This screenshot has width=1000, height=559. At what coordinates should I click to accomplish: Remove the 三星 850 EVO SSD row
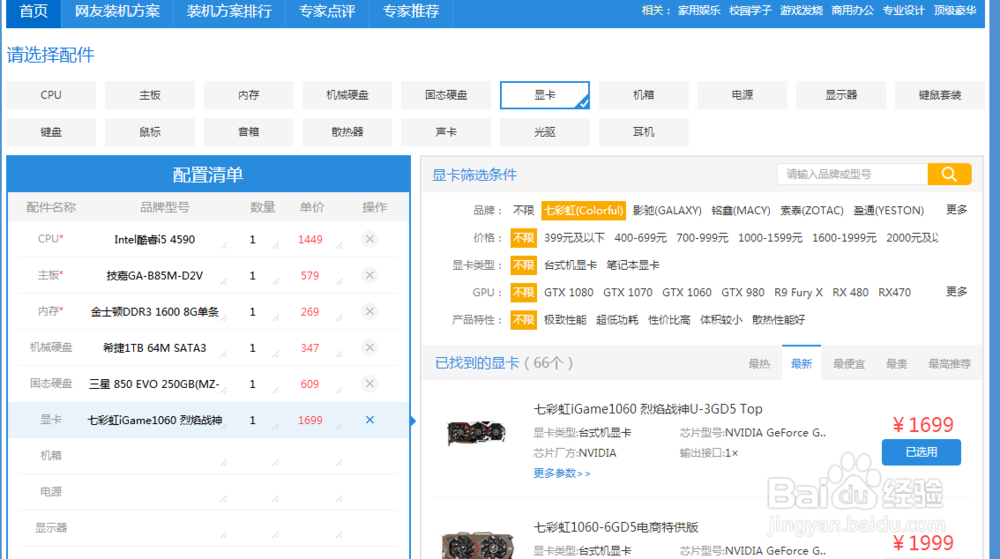coord(369,384)
